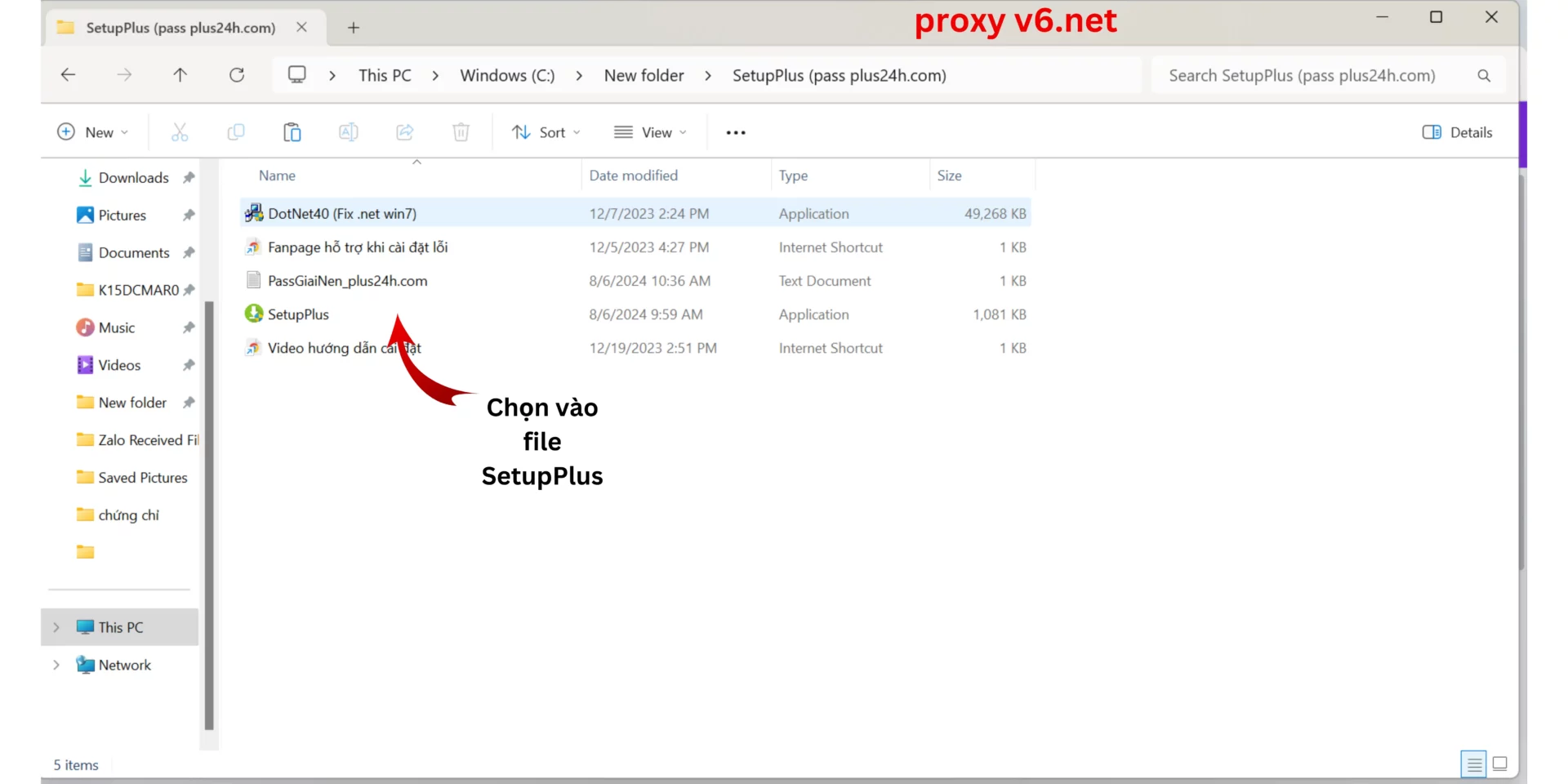Expand chevron after This PC breadcrumb

(435, 75)
